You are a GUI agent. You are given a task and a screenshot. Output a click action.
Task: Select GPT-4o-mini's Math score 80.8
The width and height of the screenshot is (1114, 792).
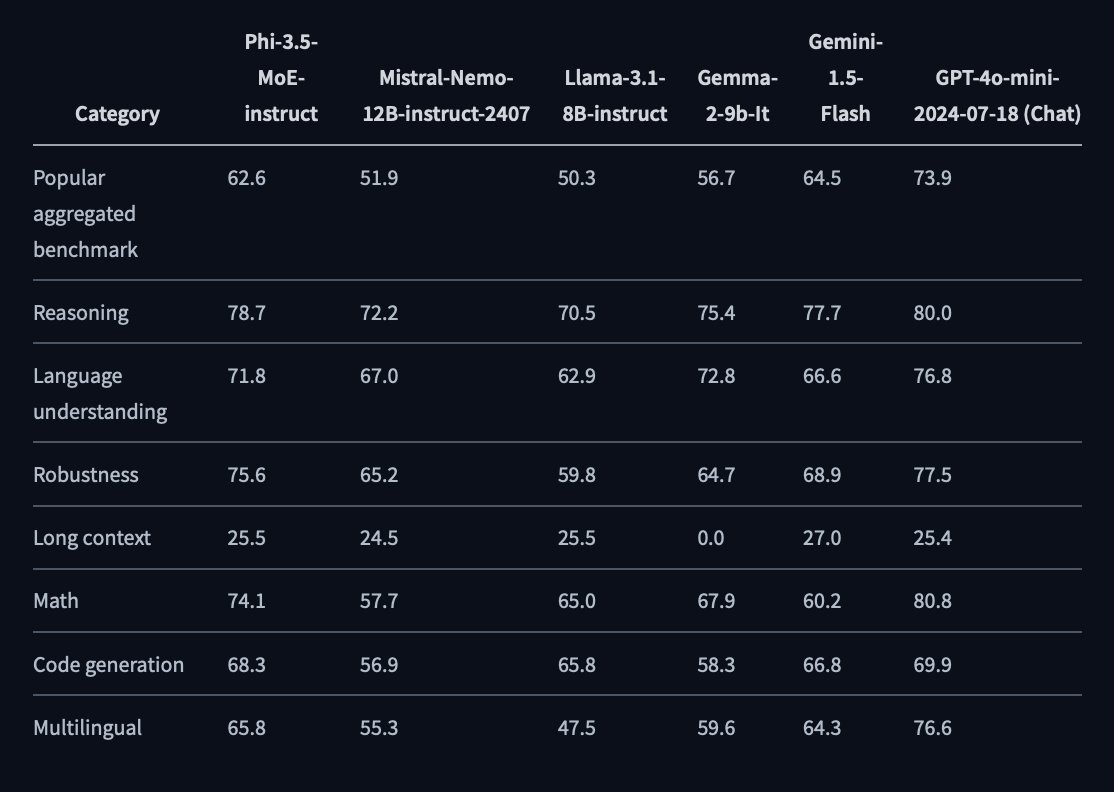coord(932,601)
